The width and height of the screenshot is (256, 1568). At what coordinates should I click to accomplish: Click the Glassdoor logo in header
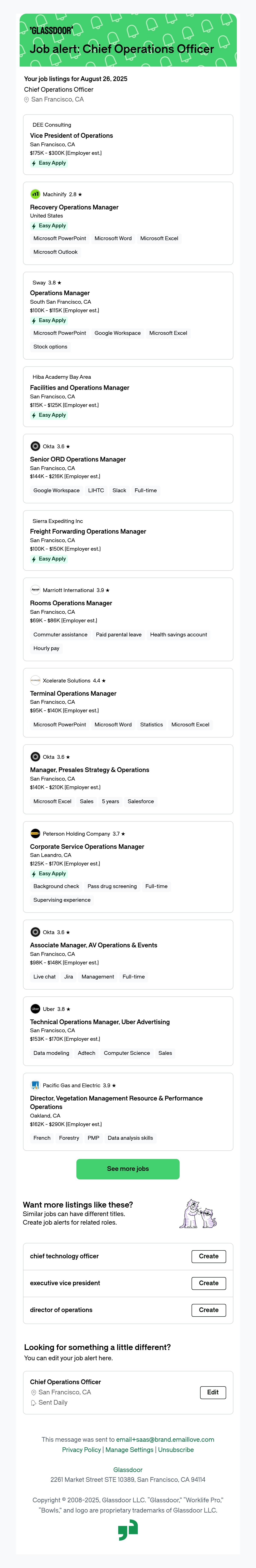[51, 30]
